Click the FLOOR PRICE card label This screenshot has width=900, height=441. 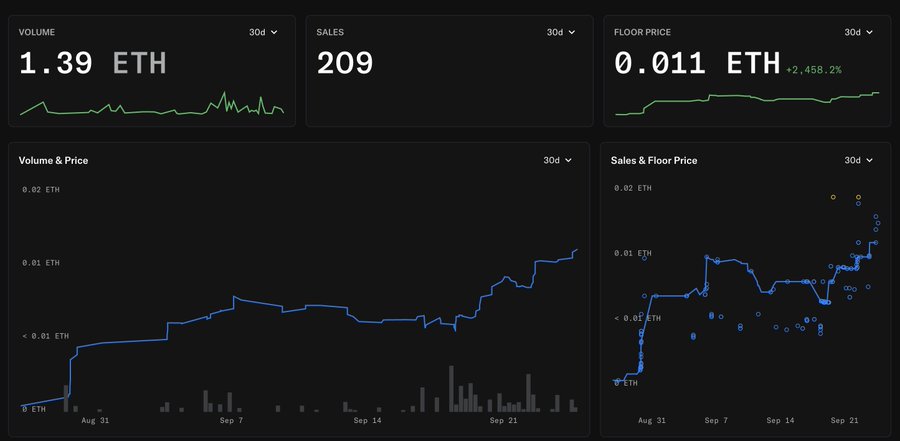pyautogui.click(x=642, y=32)
